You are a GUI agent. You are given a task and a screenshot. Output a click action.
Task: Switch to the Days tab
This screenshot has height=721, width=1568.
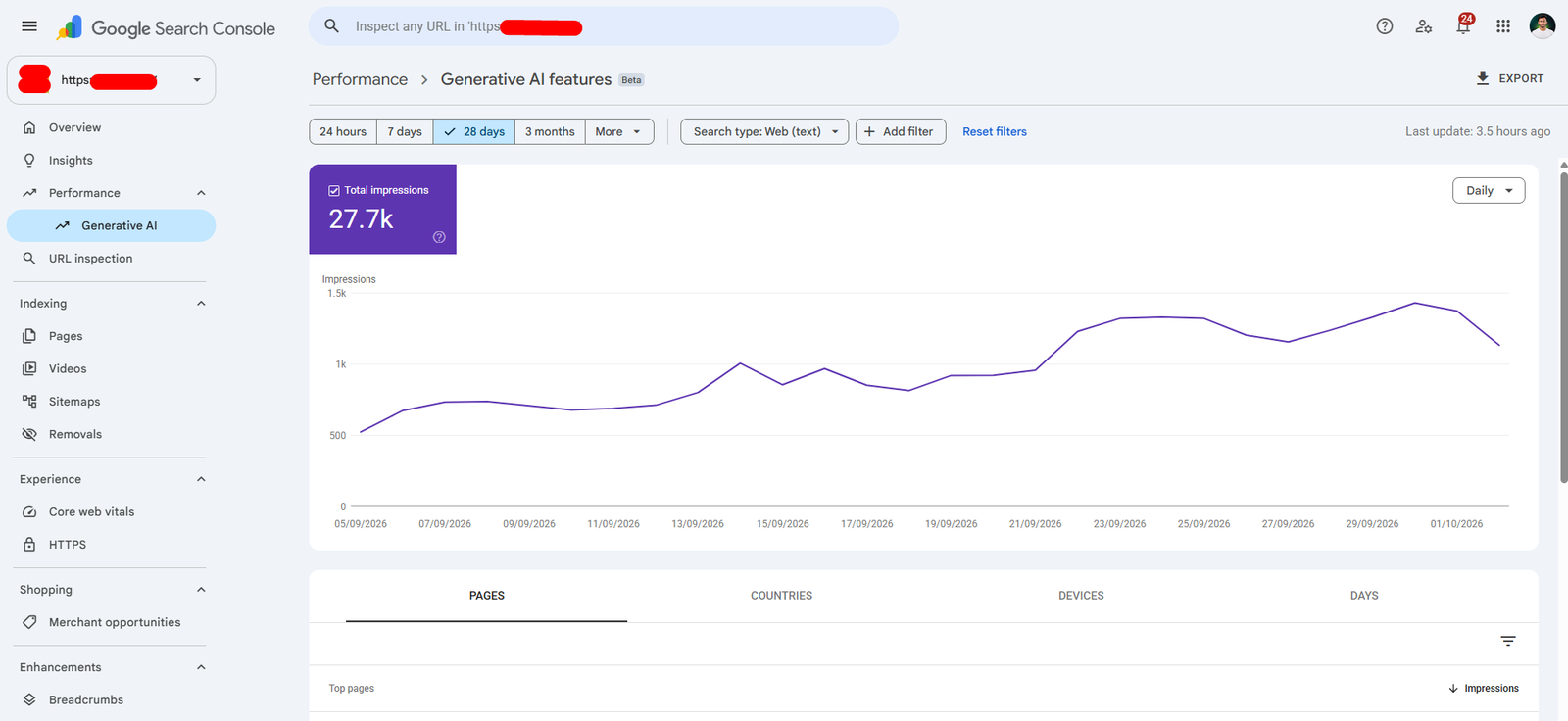point(1364,596)
